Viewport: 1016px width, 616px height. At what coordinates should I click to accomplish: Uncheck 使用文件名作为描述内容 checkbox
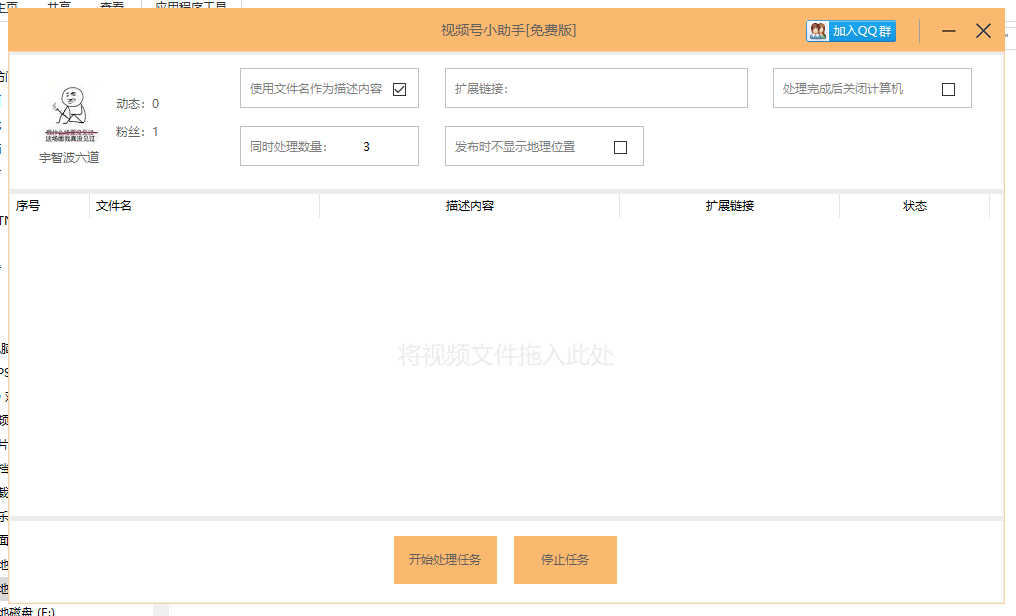(x=400, y=89)
